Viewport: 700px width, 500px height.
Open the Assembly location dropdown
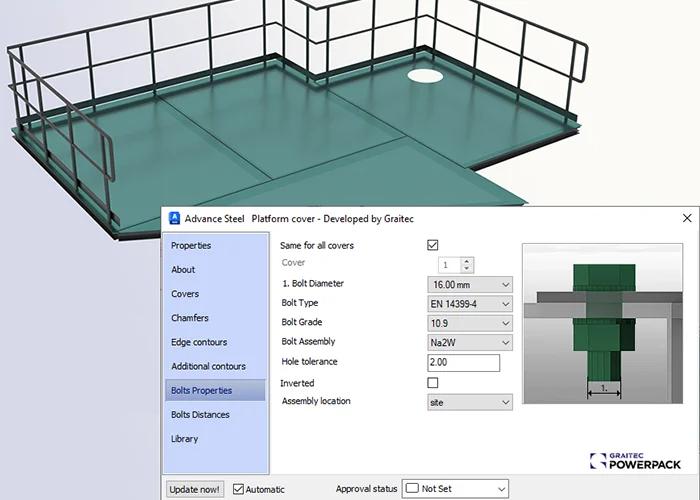point(470,402)
